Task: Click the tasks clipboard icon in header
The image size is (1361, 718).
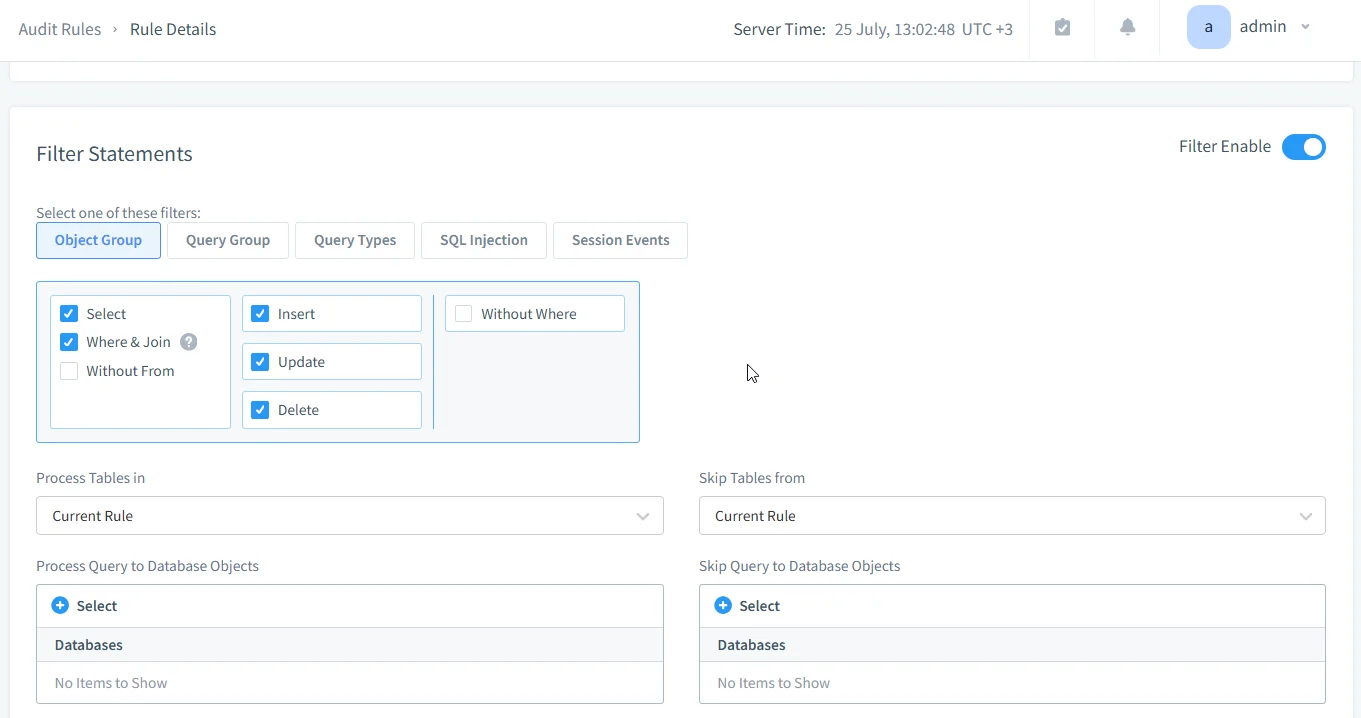Action: [x=1062, y=28]
